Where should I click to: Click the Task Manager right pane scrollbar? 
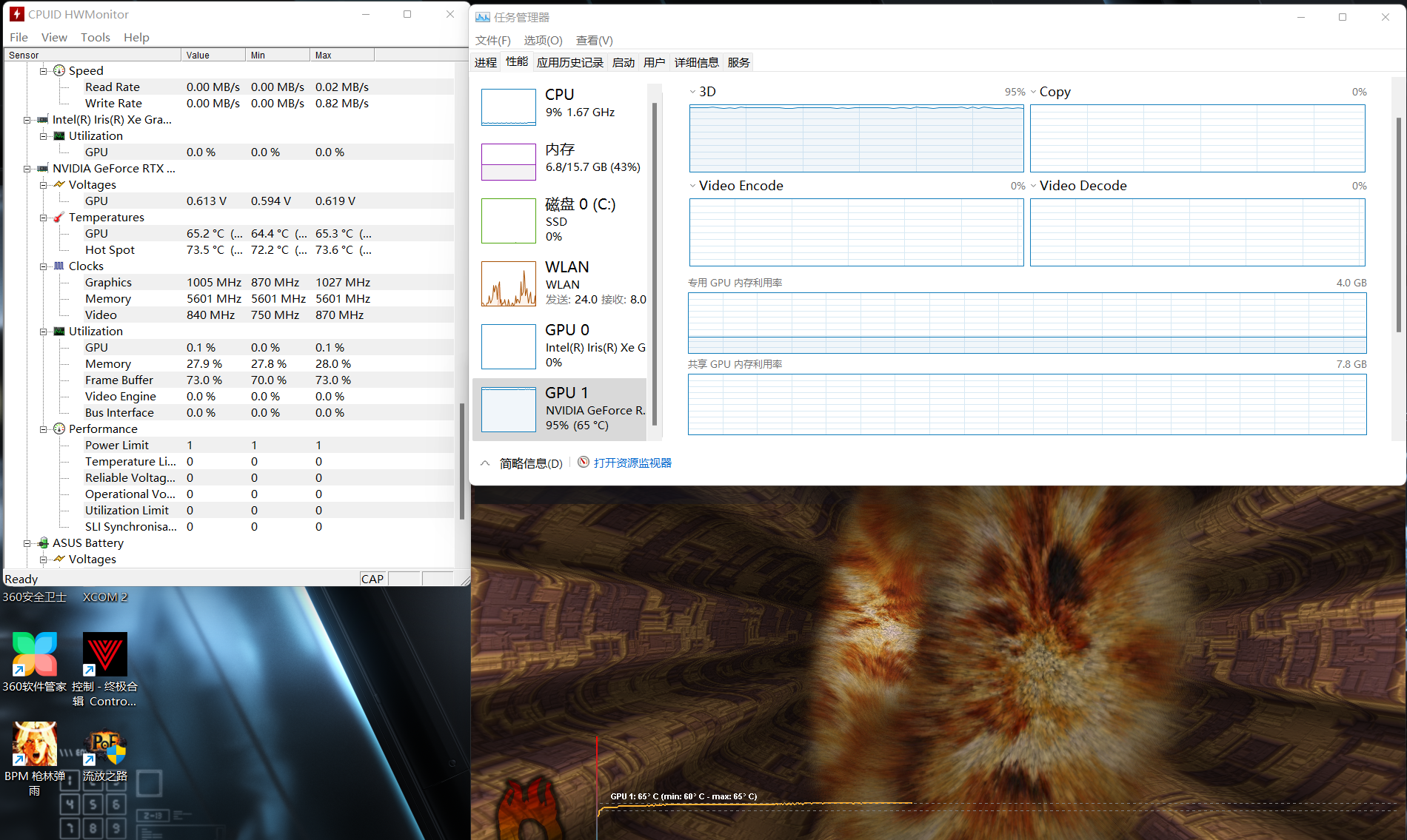(1398, 224)
